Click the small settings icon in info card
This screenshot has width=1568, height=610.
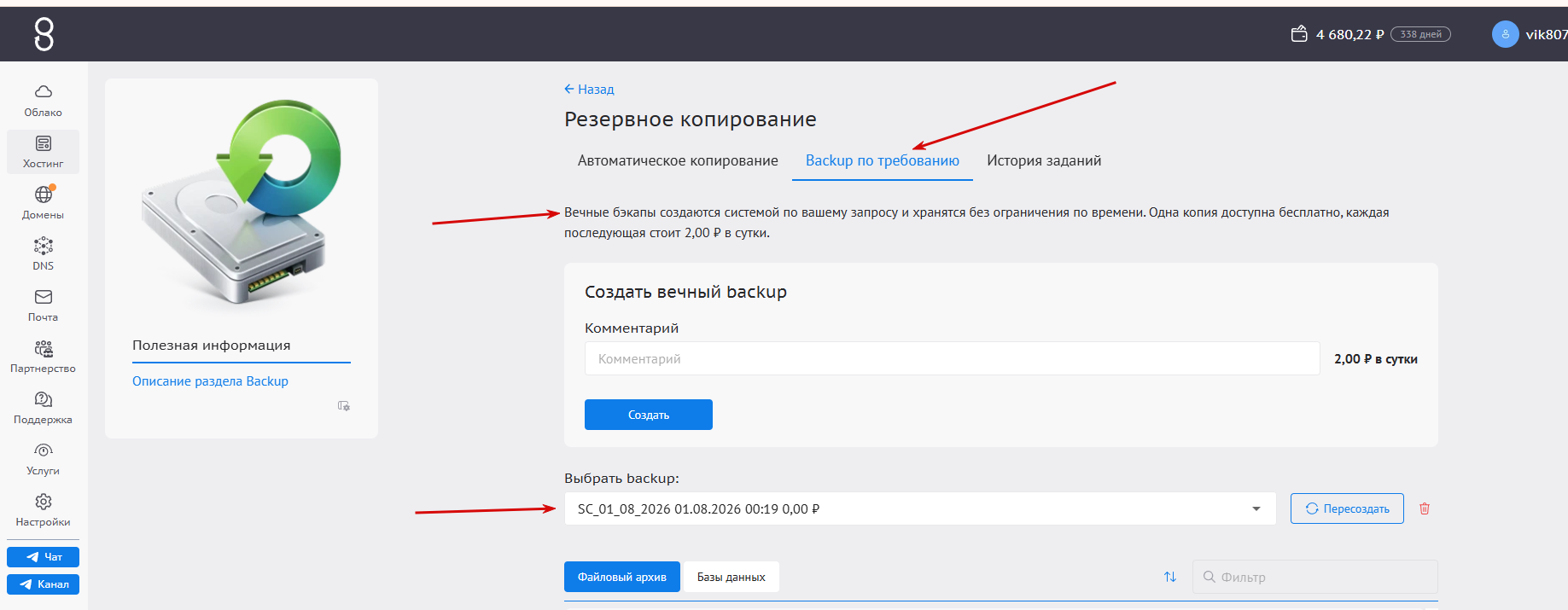(x=344, y=406)
